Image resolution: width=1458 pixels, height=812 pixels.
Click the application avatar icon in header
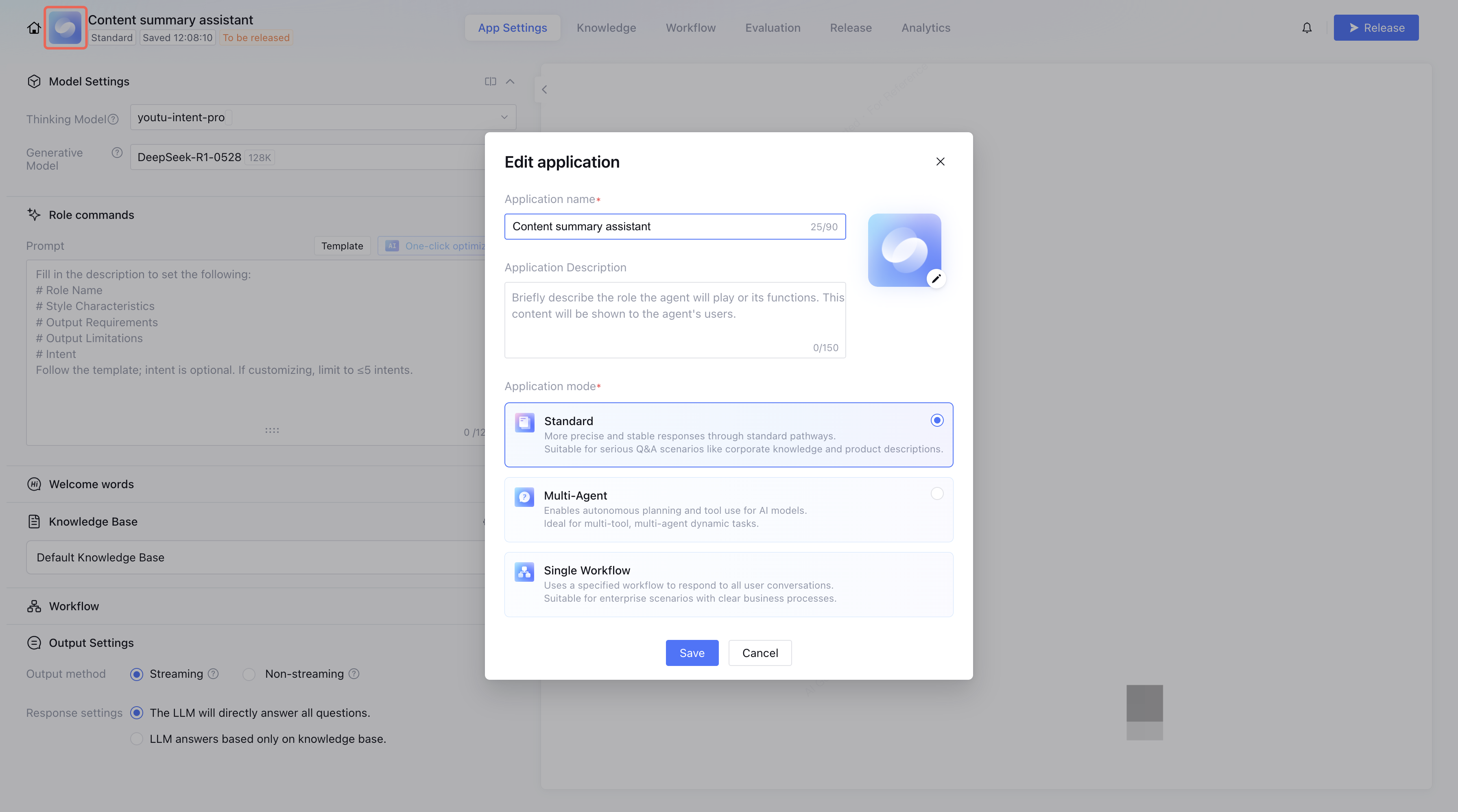(65, 28)
